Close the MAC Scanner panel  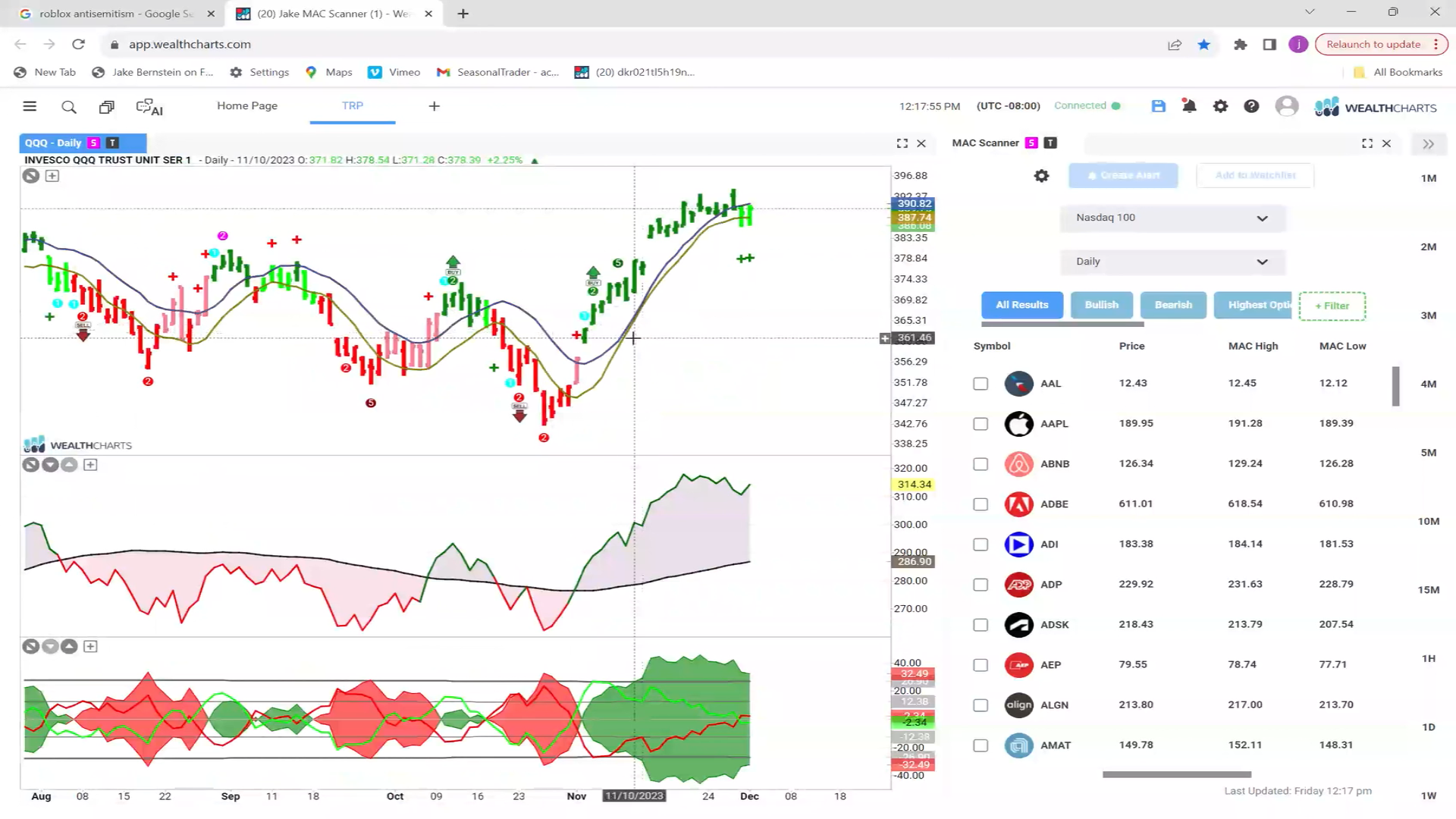(1386, 143)
